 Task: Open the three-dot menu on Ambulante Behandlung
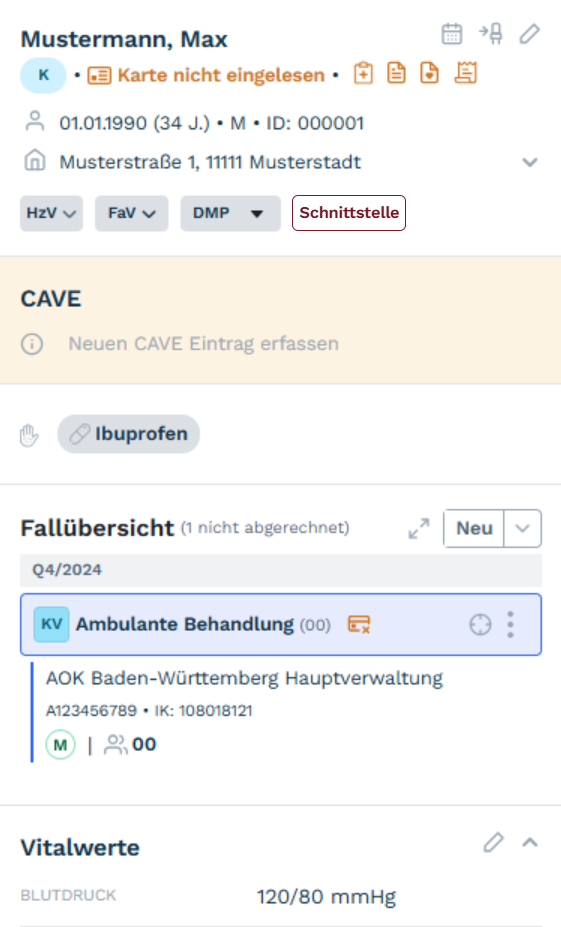pos(511,624)
